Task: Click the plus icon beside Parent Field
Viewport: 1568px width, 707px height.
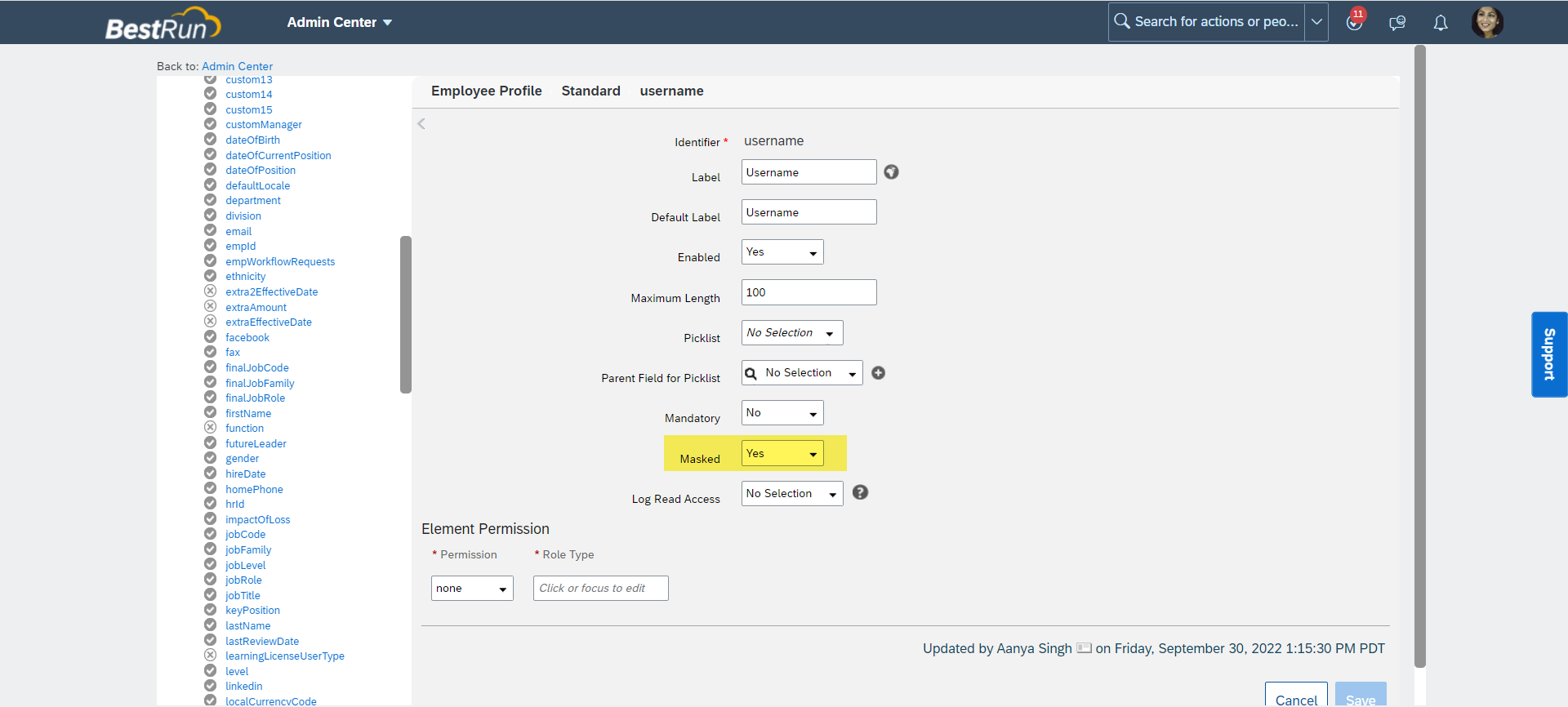Action: pos(878,372)
